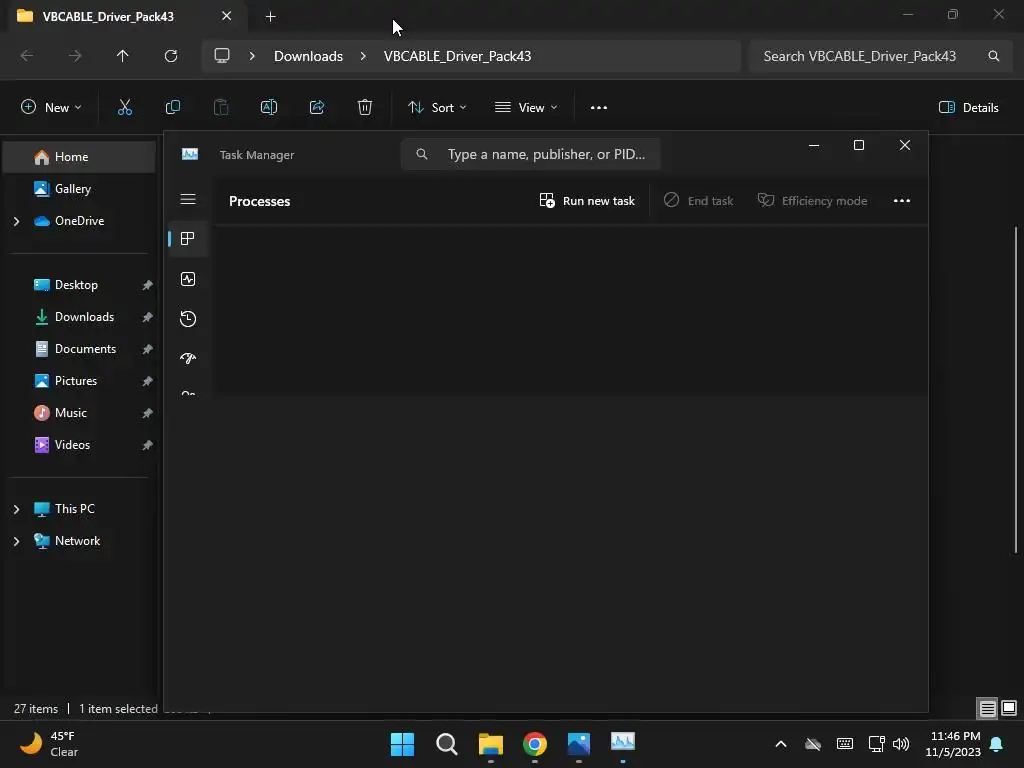Screen dimensions: 1024x768
Task: Click Efficiency mode button
Action: pyautogui.click(x=812, y=200)
